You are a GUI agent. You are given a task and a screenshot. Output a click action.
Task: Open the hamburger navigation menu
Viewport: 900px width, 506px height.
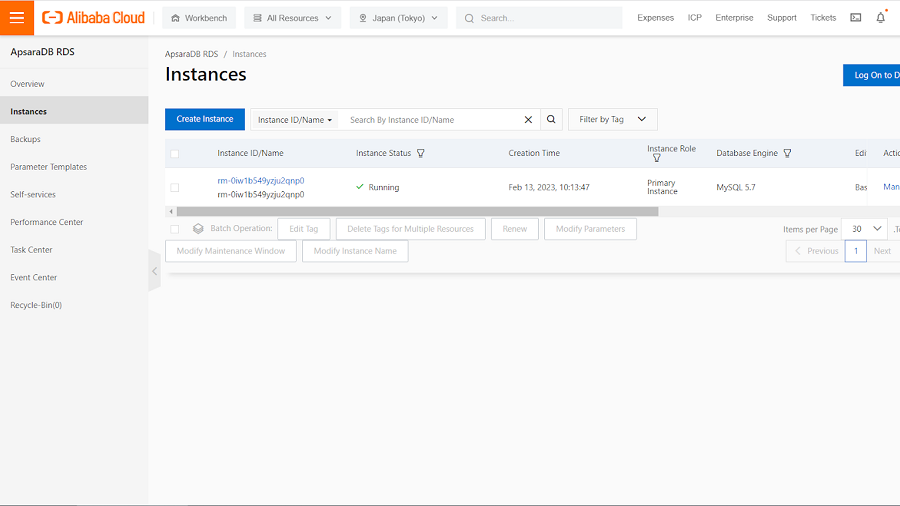coord(17,18)
